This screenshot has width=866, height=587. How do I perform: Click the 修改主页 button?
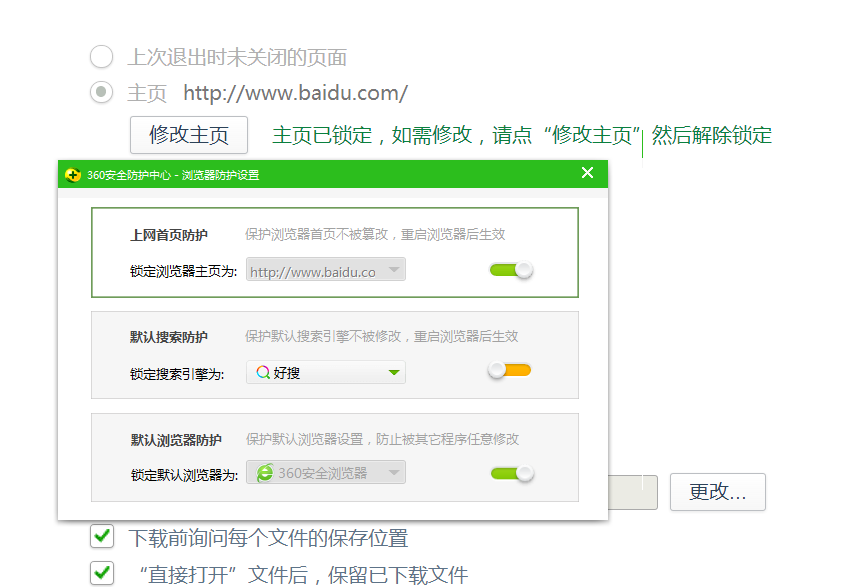(x=189, y=135)
